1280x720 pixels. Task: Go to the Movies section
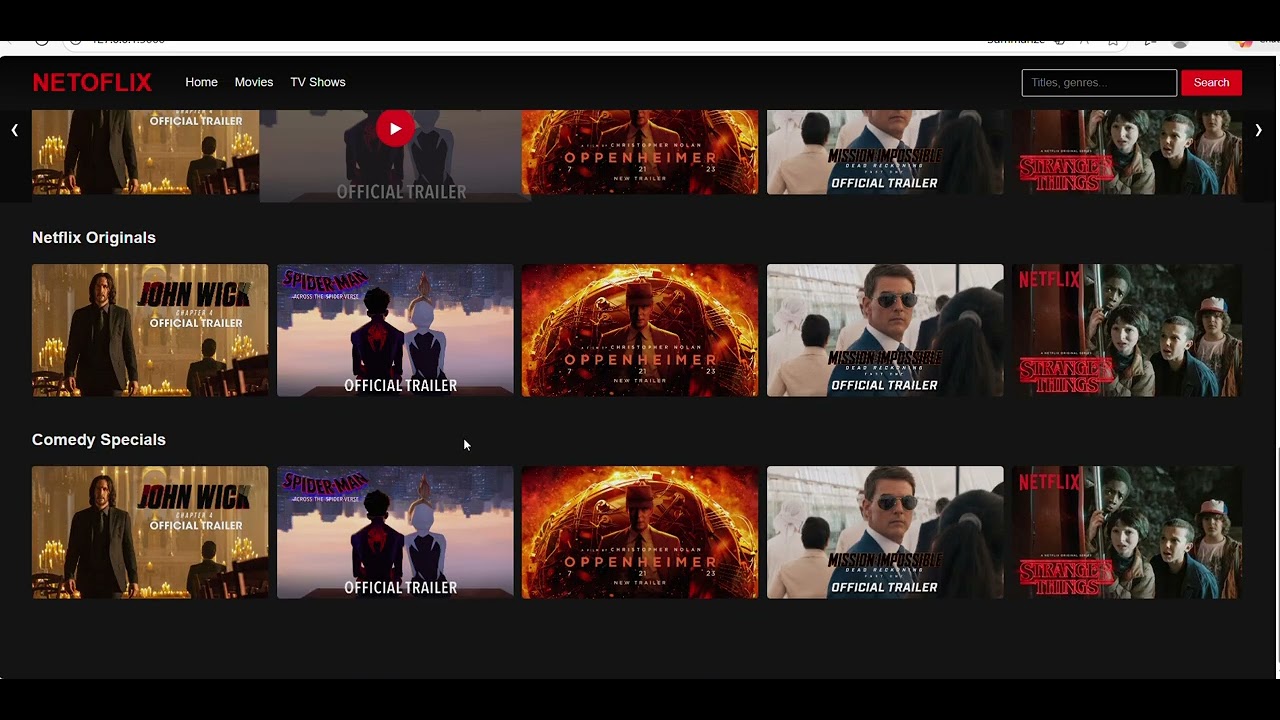[254, 82]
